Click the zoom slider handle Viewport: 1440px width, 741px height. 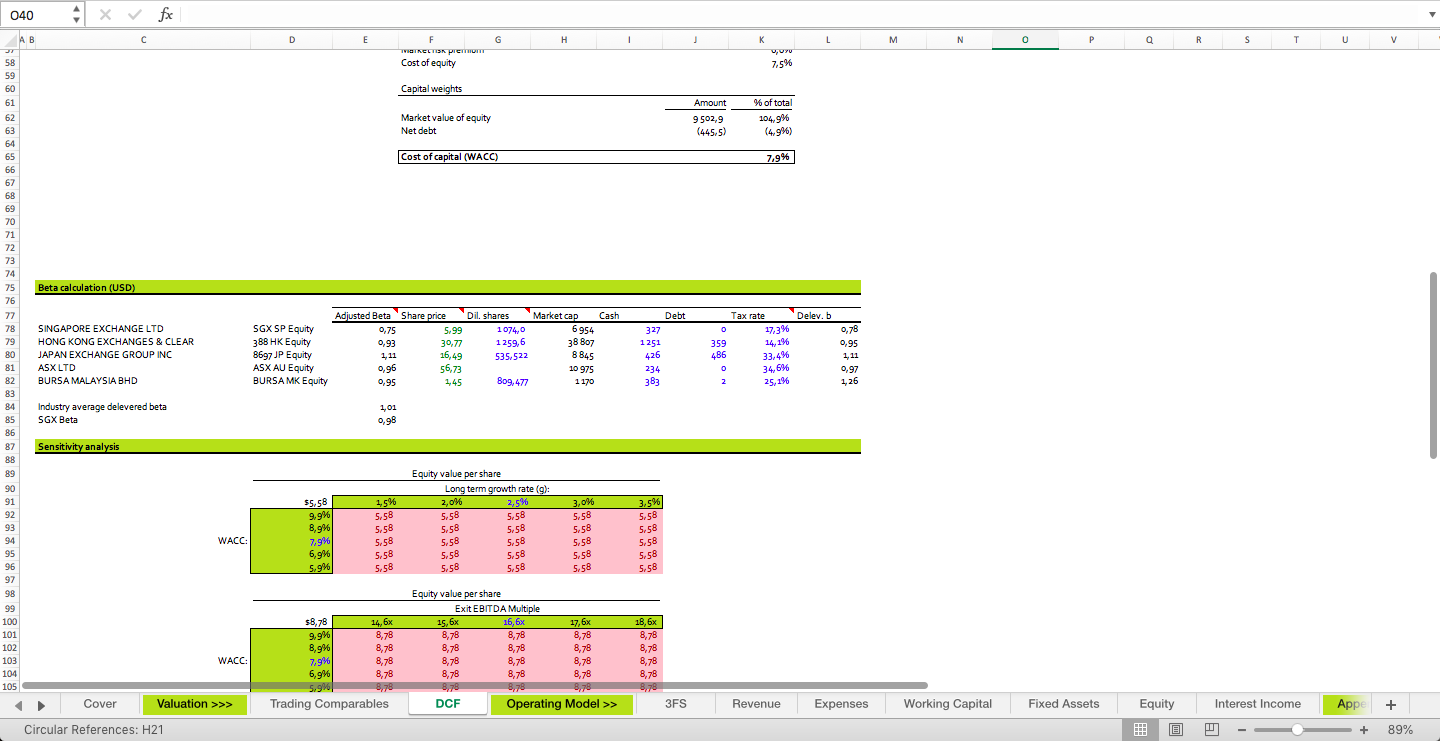point(1297,730)
